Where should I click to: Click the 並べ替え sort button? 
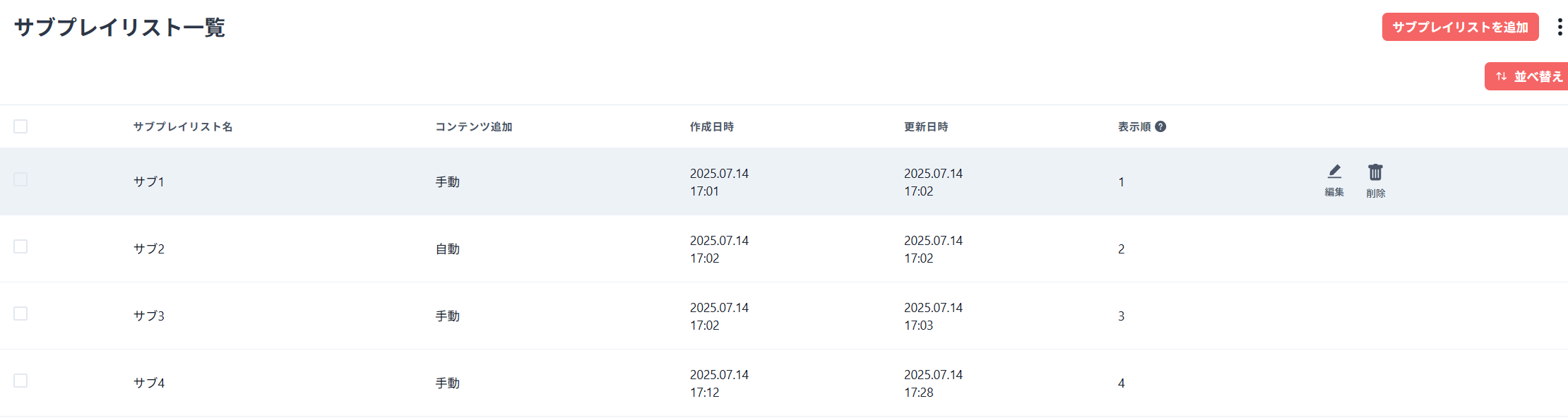click(x=1528, y=76)
